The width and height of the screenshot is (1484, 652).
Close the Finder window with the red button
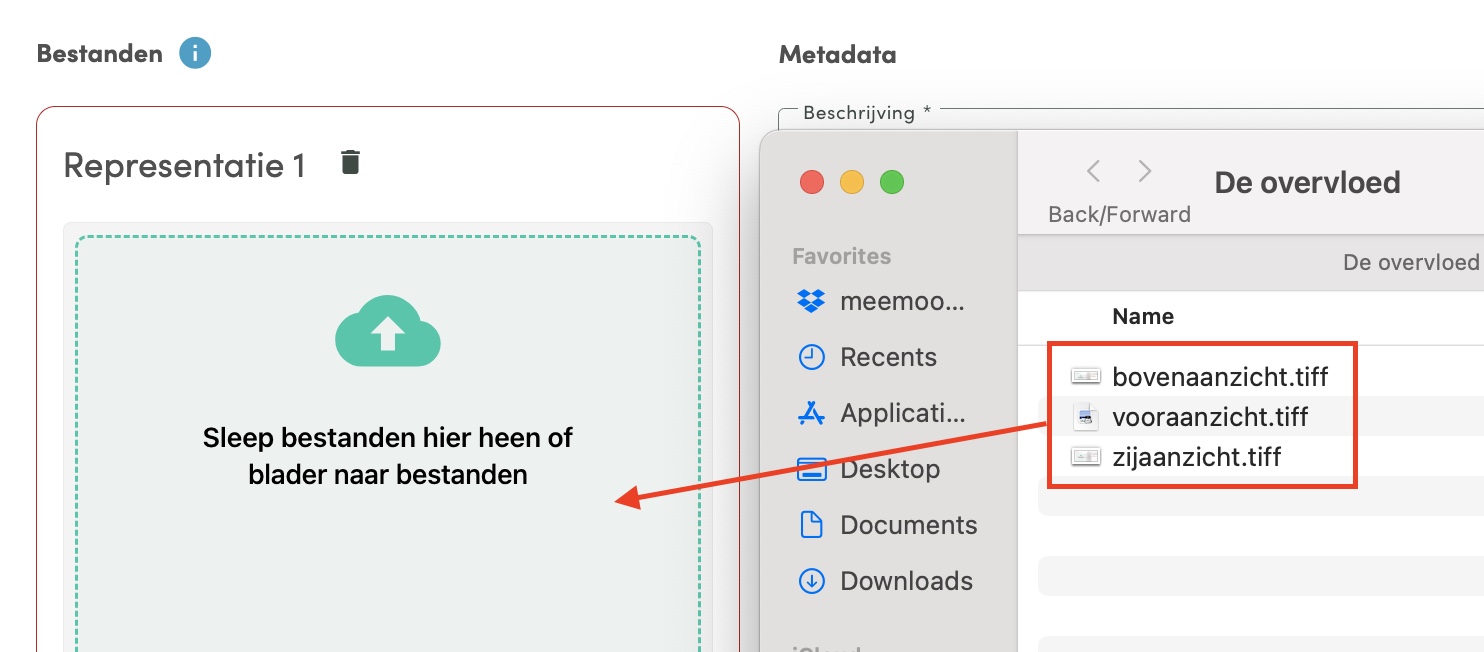click(812, 183)
